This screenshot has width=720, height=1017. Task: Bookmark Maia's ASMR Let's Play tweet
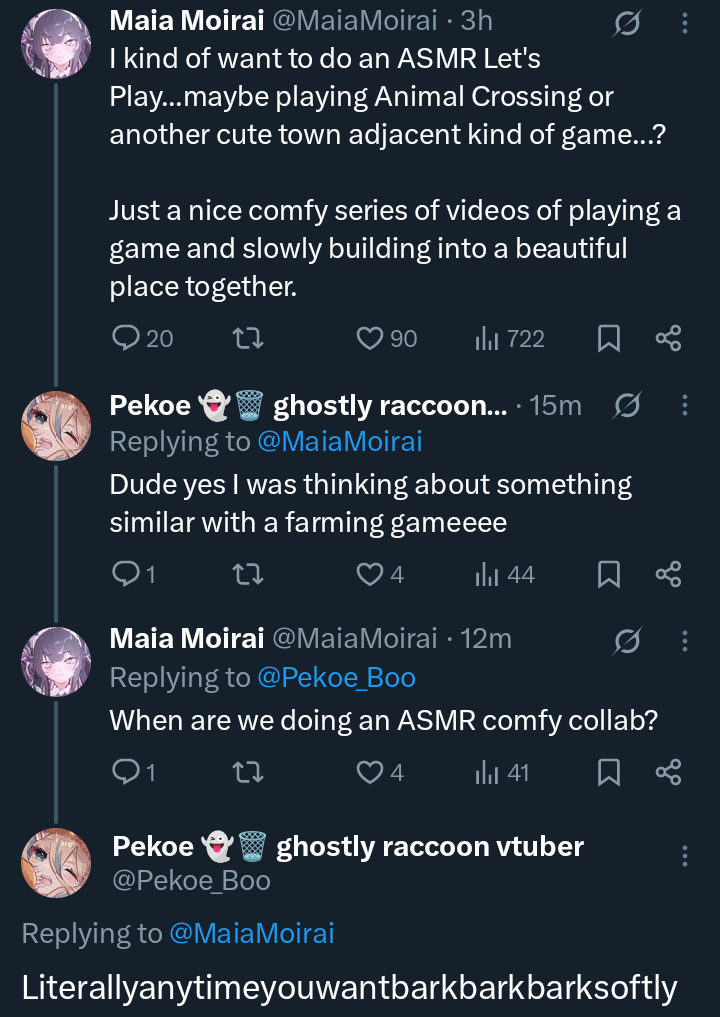tap(608, 339)
